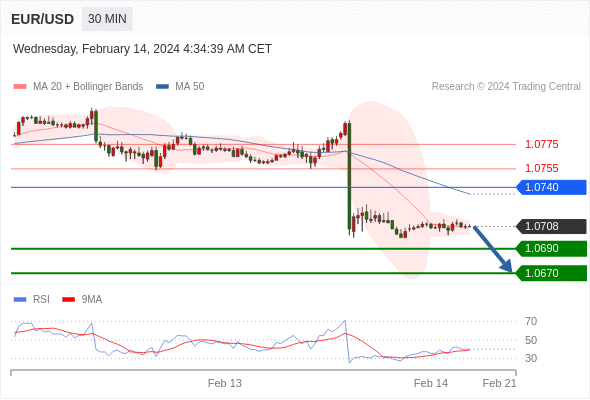Image resolution: width=590 pixels, height=400 pixels.
Task: Click the 1.0755 resistance label
Action: [x=541, y=168]
